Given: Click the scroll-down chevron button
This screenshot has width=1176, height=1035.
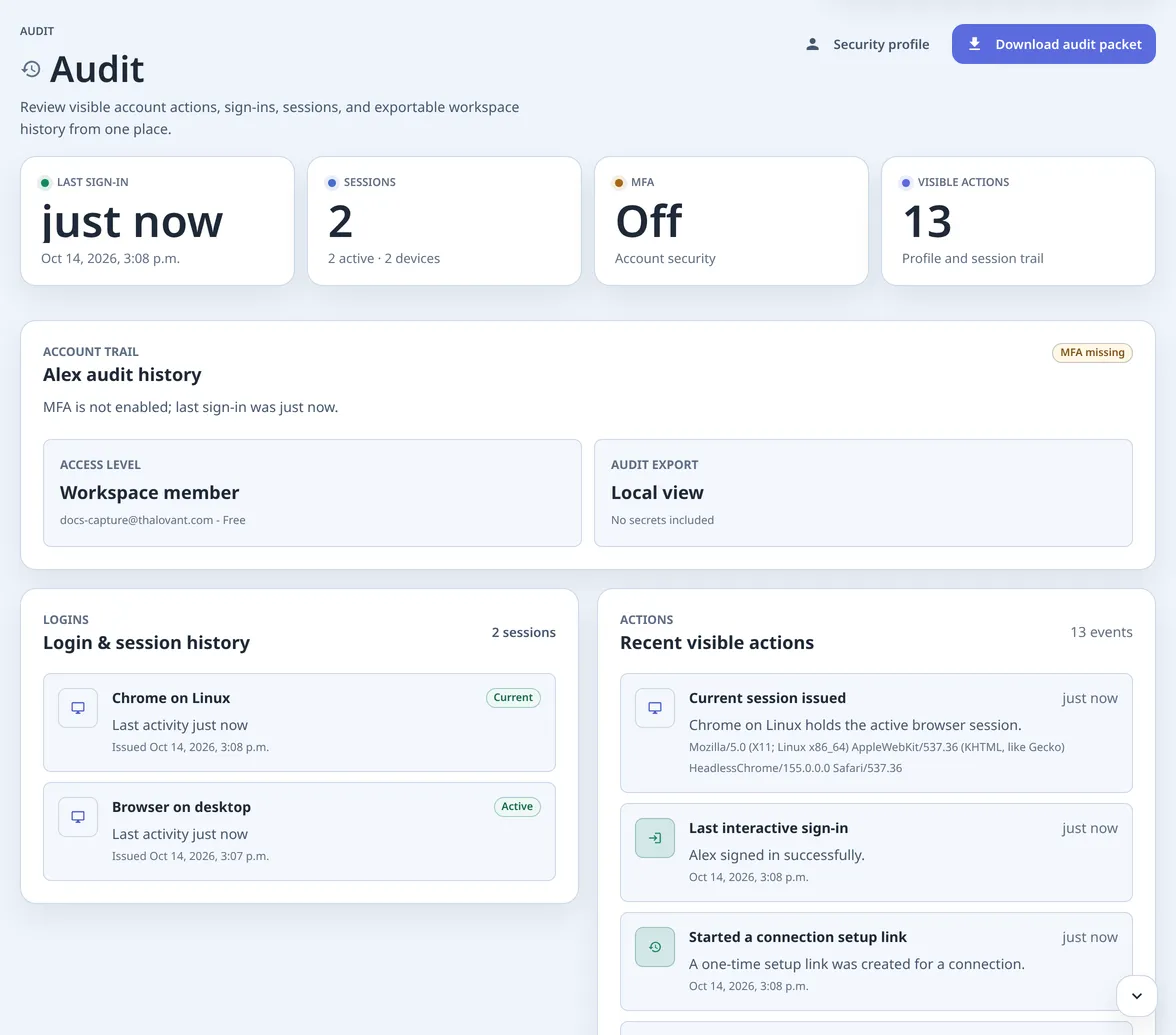Looking at the screenshot, I should [1136, 996].
